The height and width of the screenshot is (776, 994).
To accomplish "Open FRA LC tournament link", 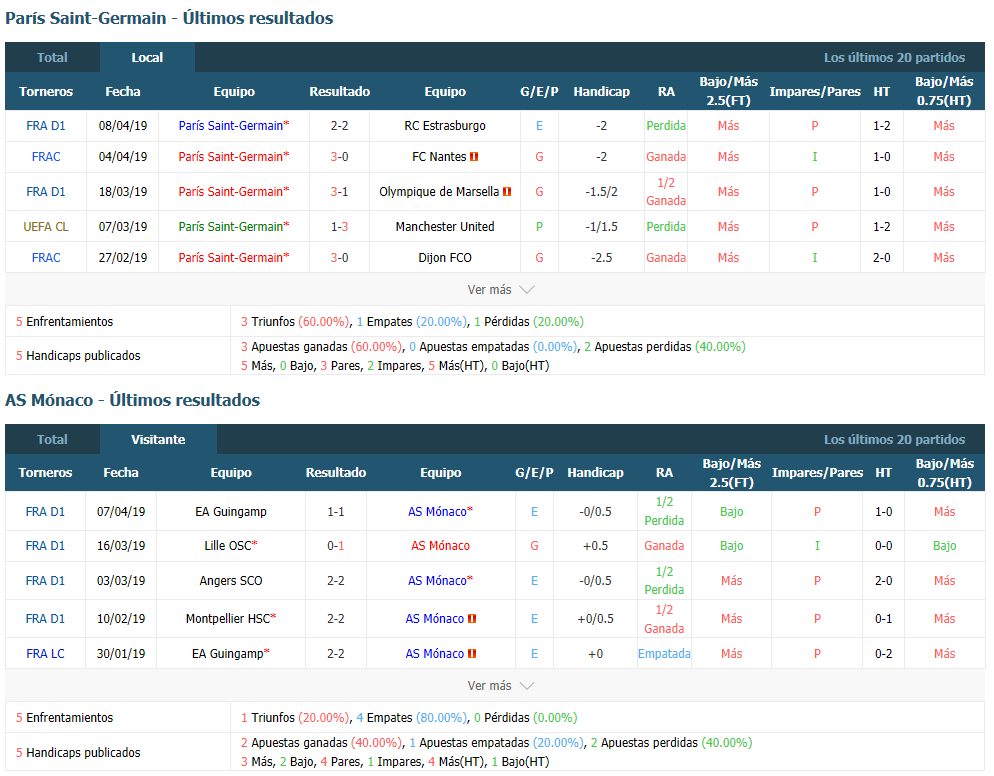I will pos(45,654).
